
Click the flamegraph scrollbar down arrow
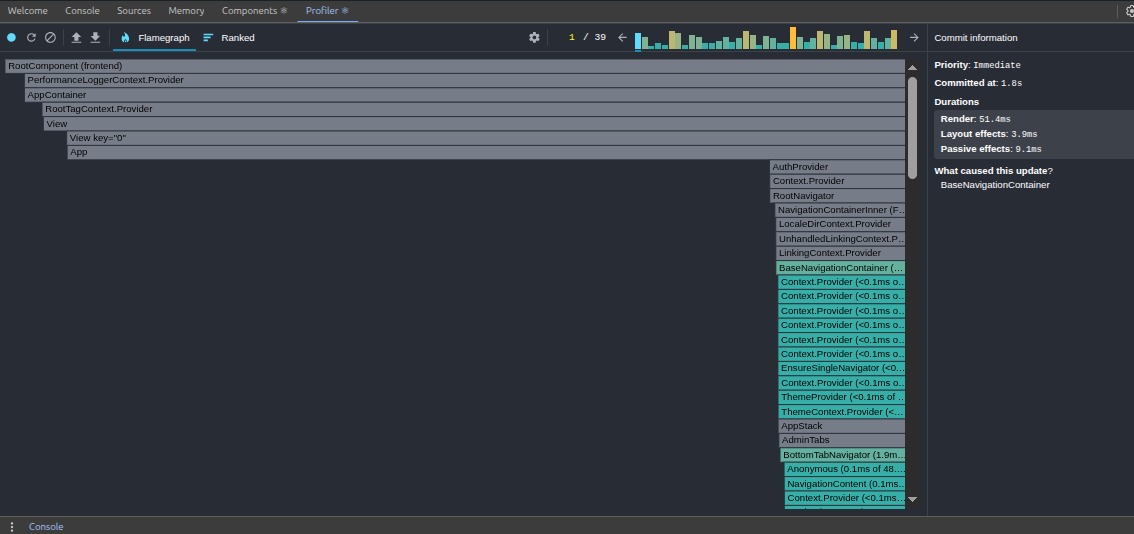pos(912,499)
